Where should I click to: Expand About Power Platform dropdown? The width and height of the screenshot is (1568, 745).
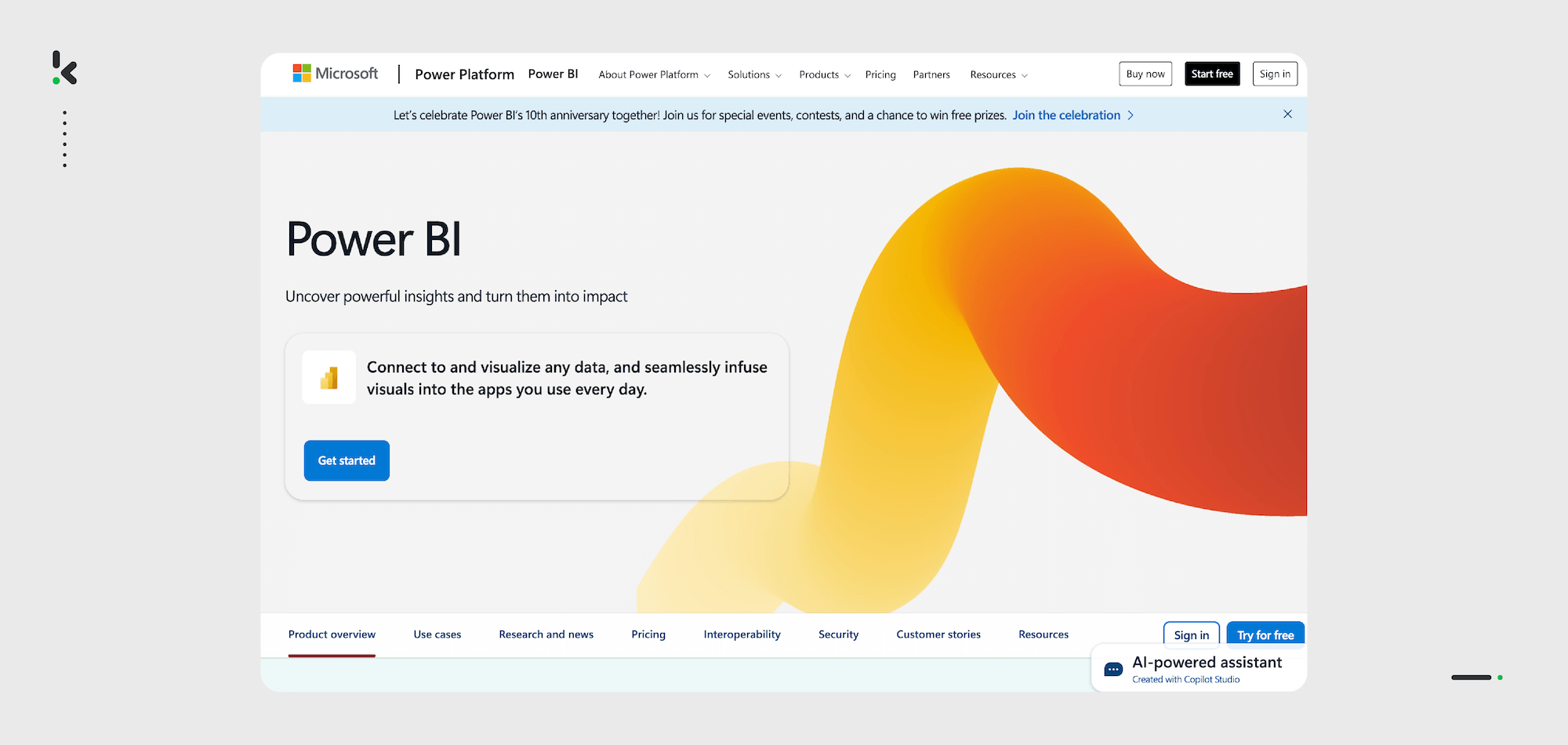tap(655, 74)
